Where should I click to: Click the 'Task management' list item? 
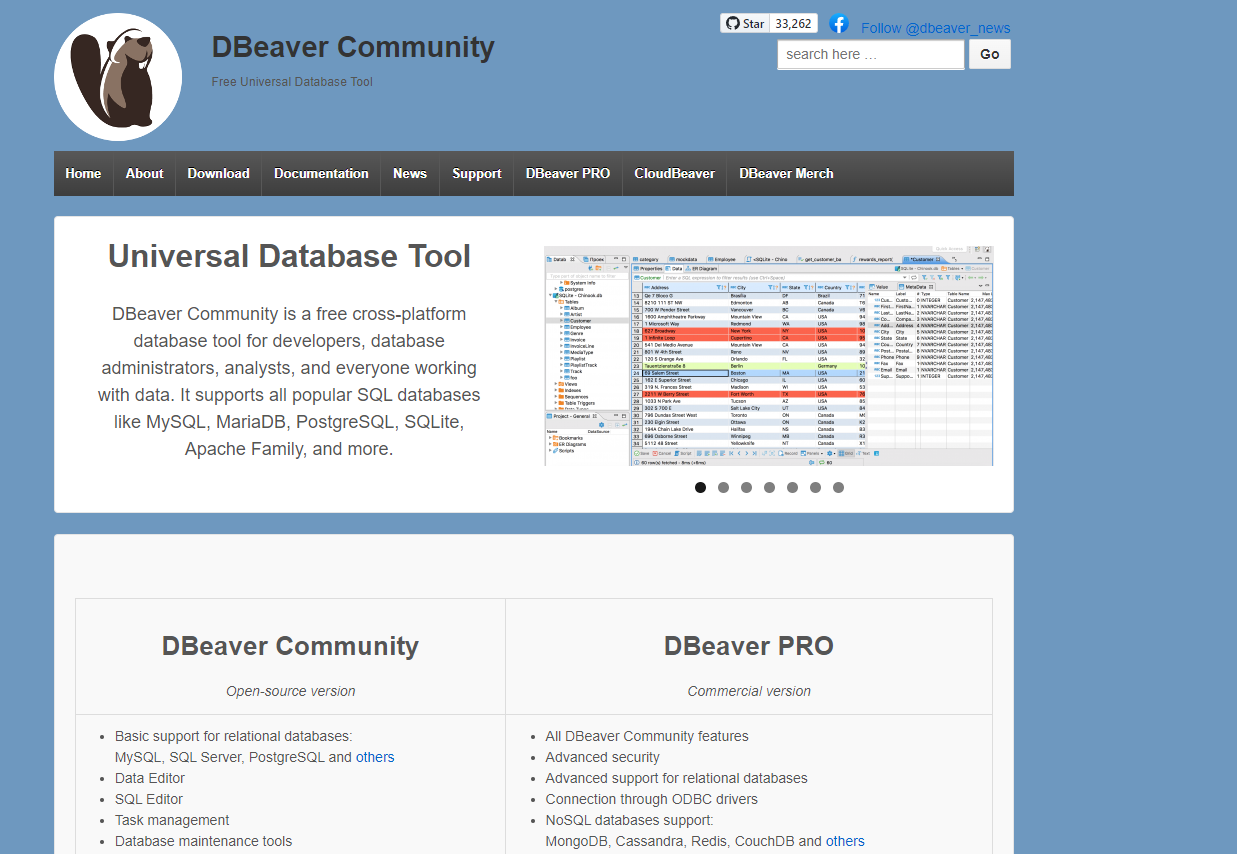[x=172, y=820]
